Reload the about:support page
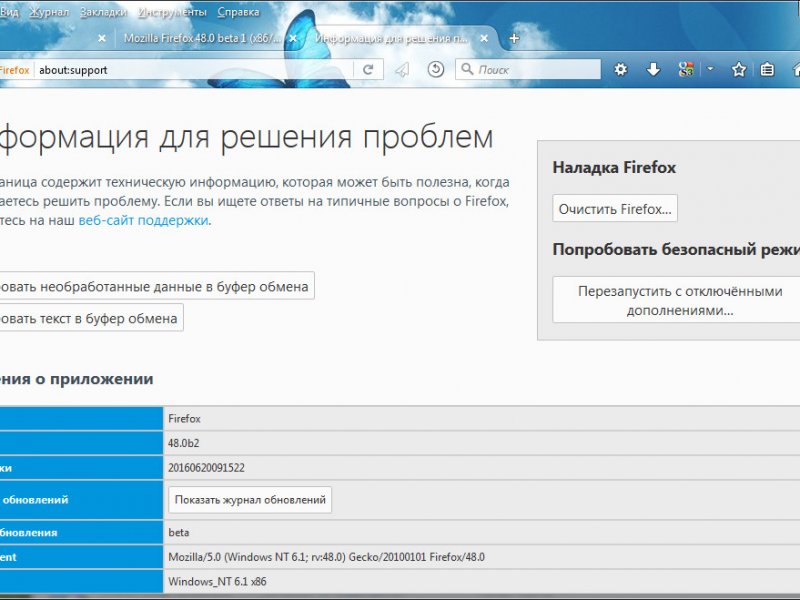Viewport: 800px width, 600px height. (368, 69)
